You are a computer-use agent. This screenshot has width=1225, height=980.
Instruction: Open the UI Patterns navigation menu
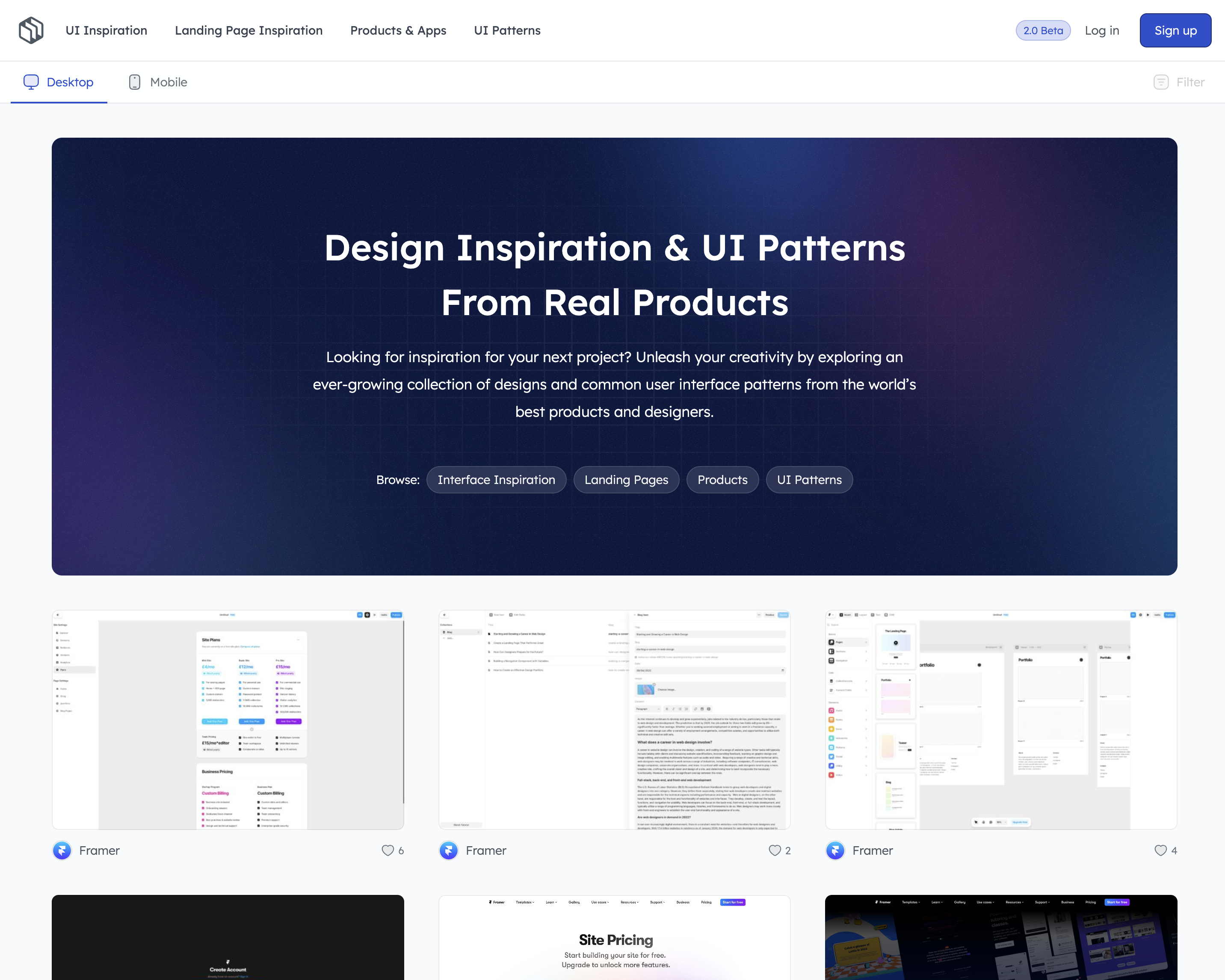point(506,30)
